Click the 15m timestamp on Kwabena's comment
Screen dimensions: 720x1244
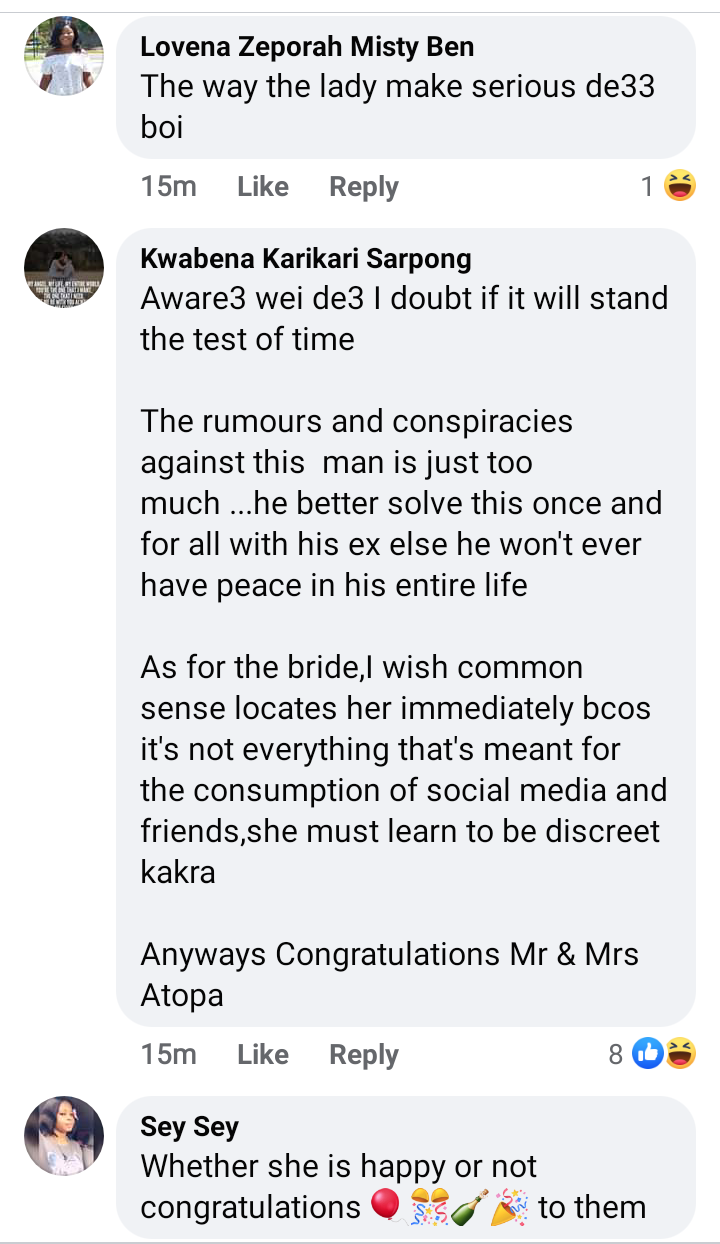coord(168,1054)
